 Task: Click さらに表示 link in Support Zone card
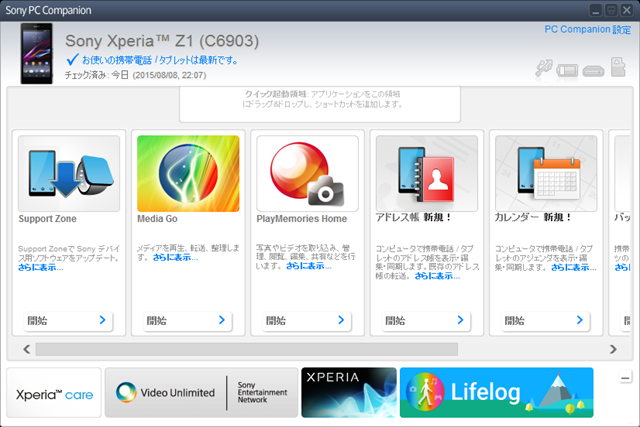click(41, 268)
